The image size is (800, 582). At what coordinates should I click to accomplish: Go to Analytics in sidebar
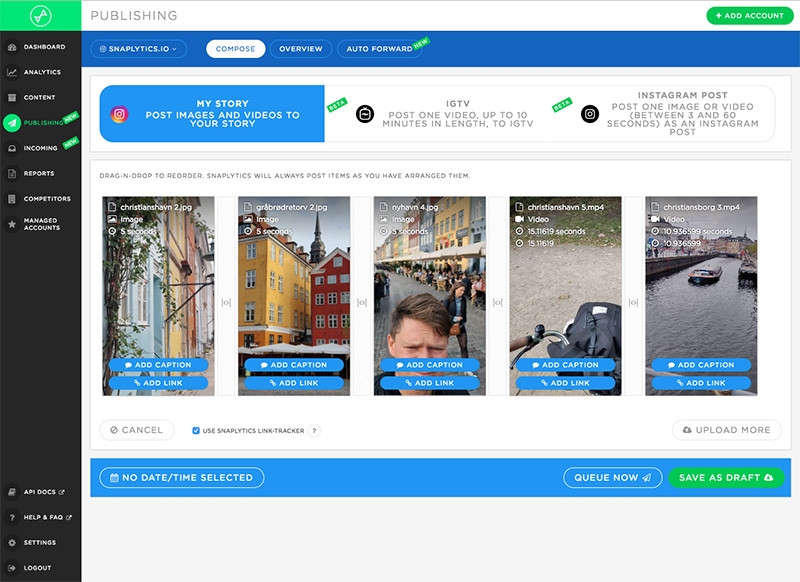[x=40, y=72]
